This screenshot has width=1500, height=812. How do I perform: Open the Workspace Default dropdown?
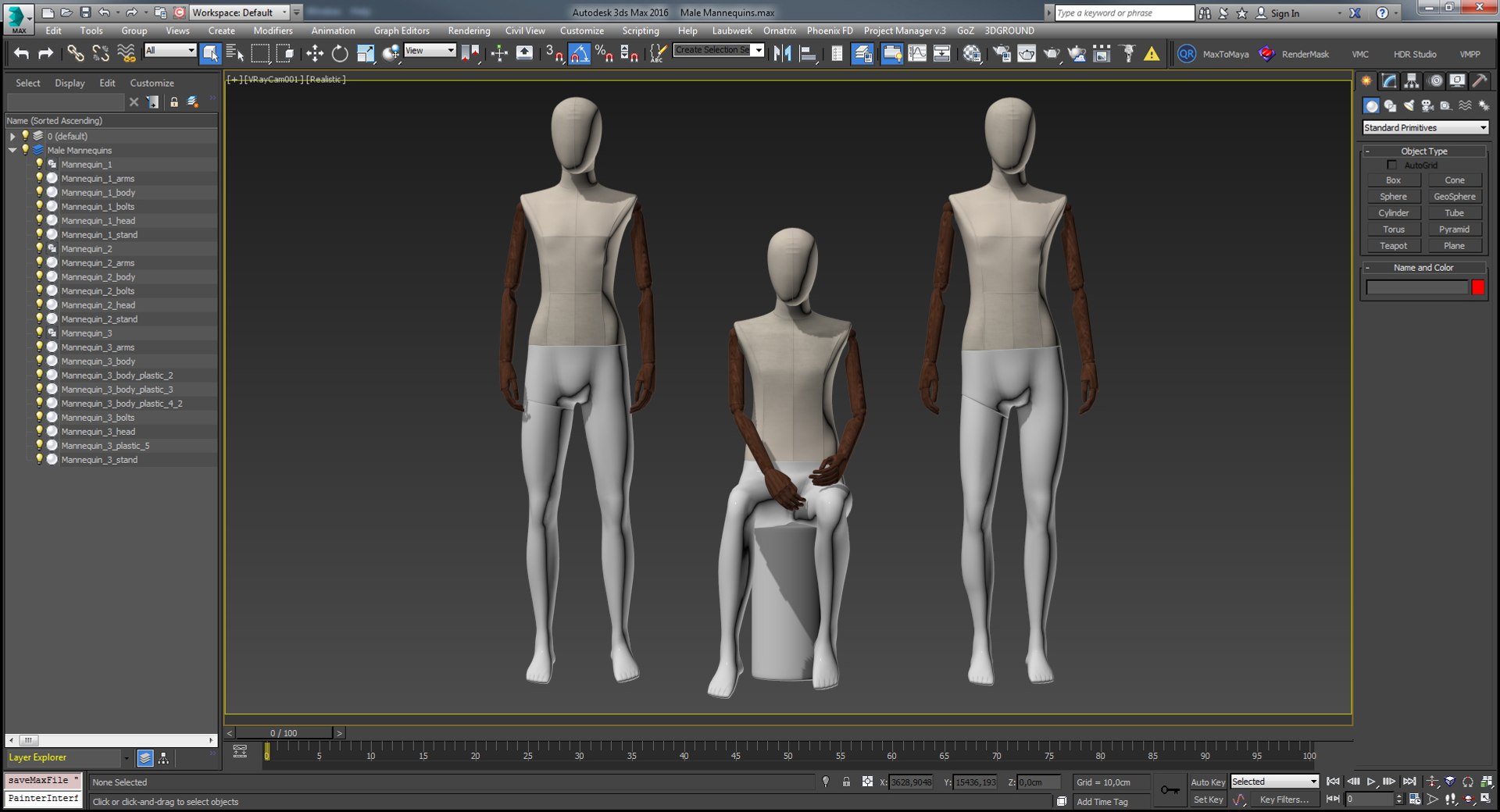click(240, 12)
